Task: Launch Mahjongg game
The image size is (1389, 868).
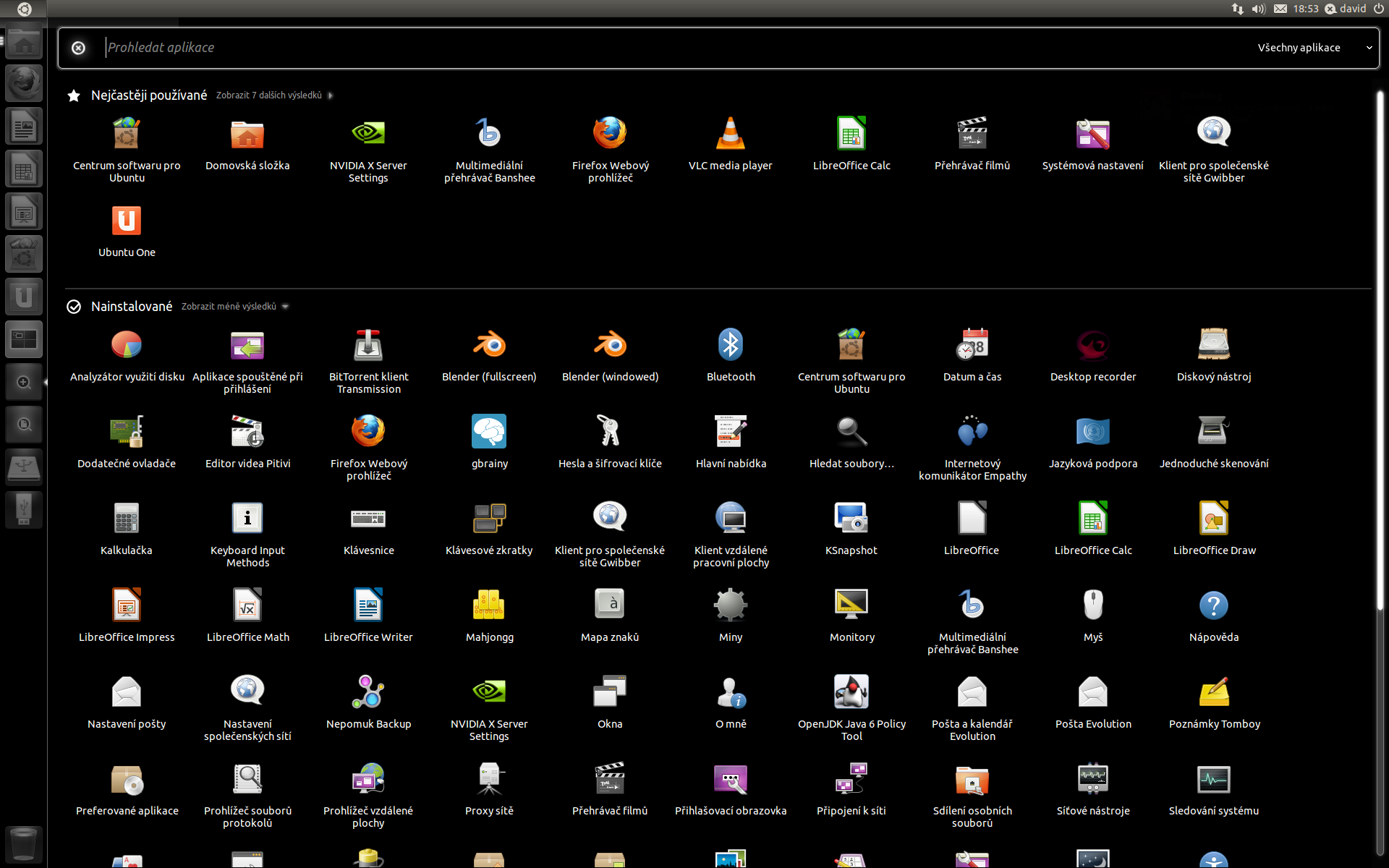Action: [x=490, y=615]
